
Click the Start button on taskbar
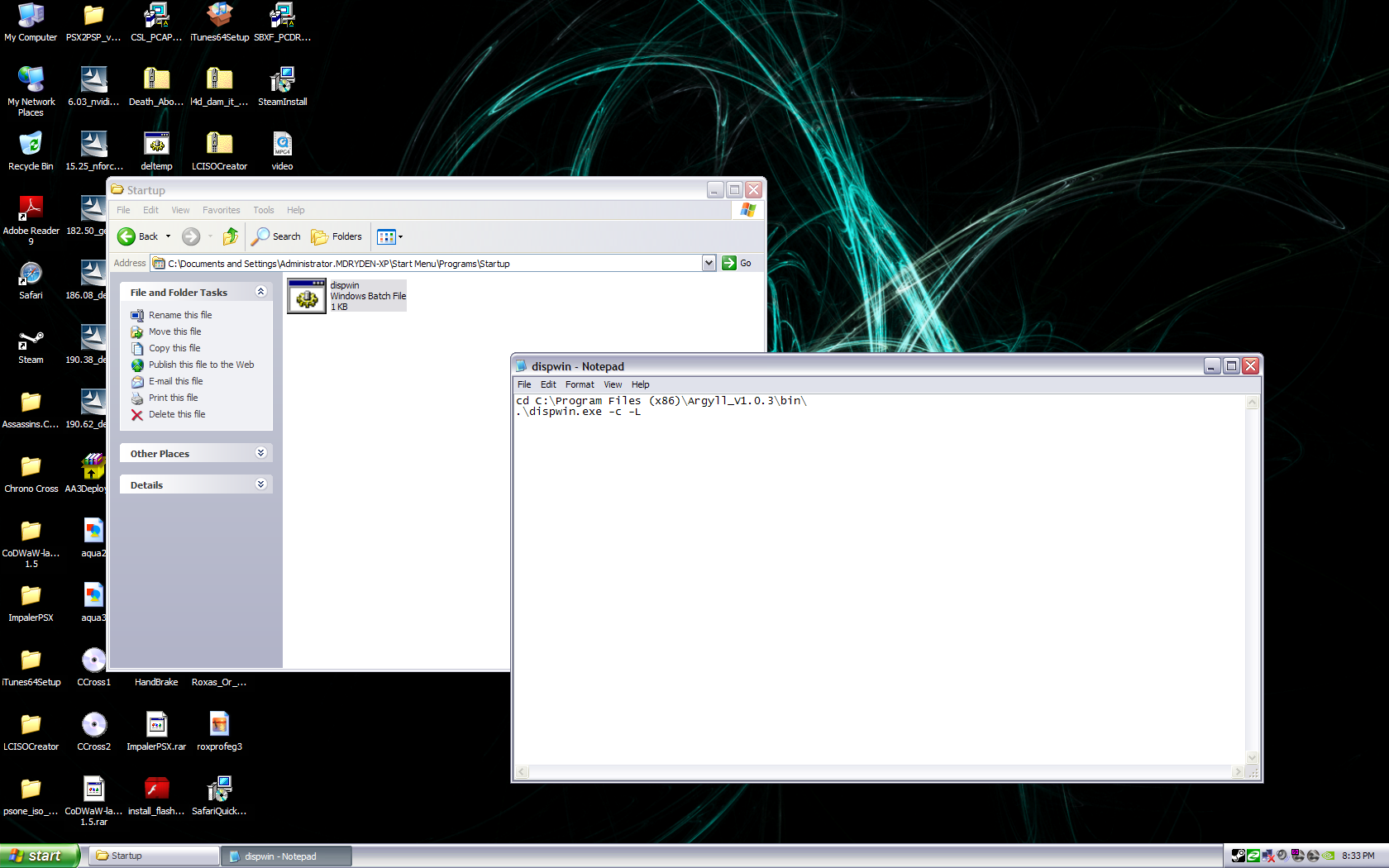[x=40, y=856]
